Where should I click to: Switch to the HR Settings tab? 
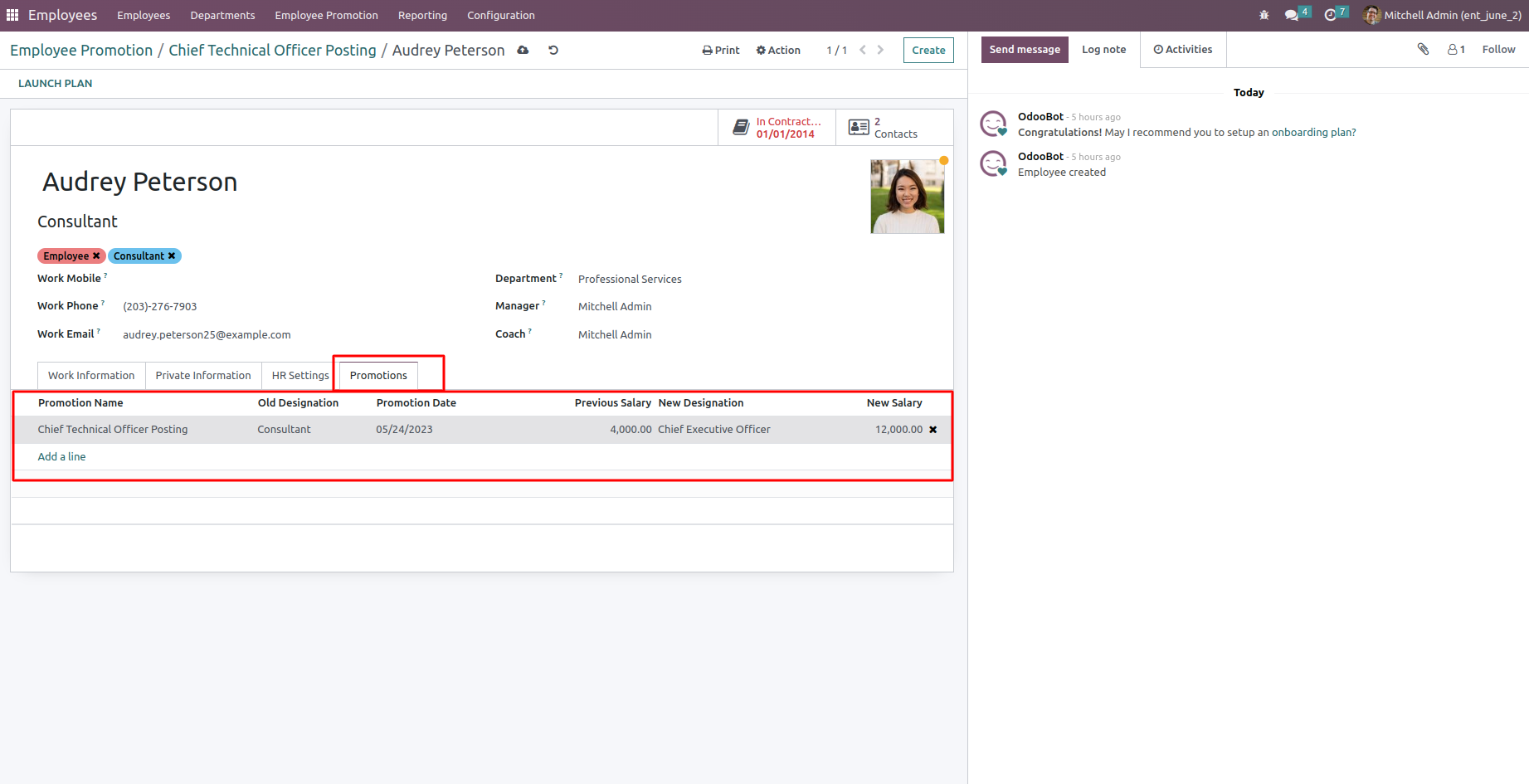click(x=300, y=376)
